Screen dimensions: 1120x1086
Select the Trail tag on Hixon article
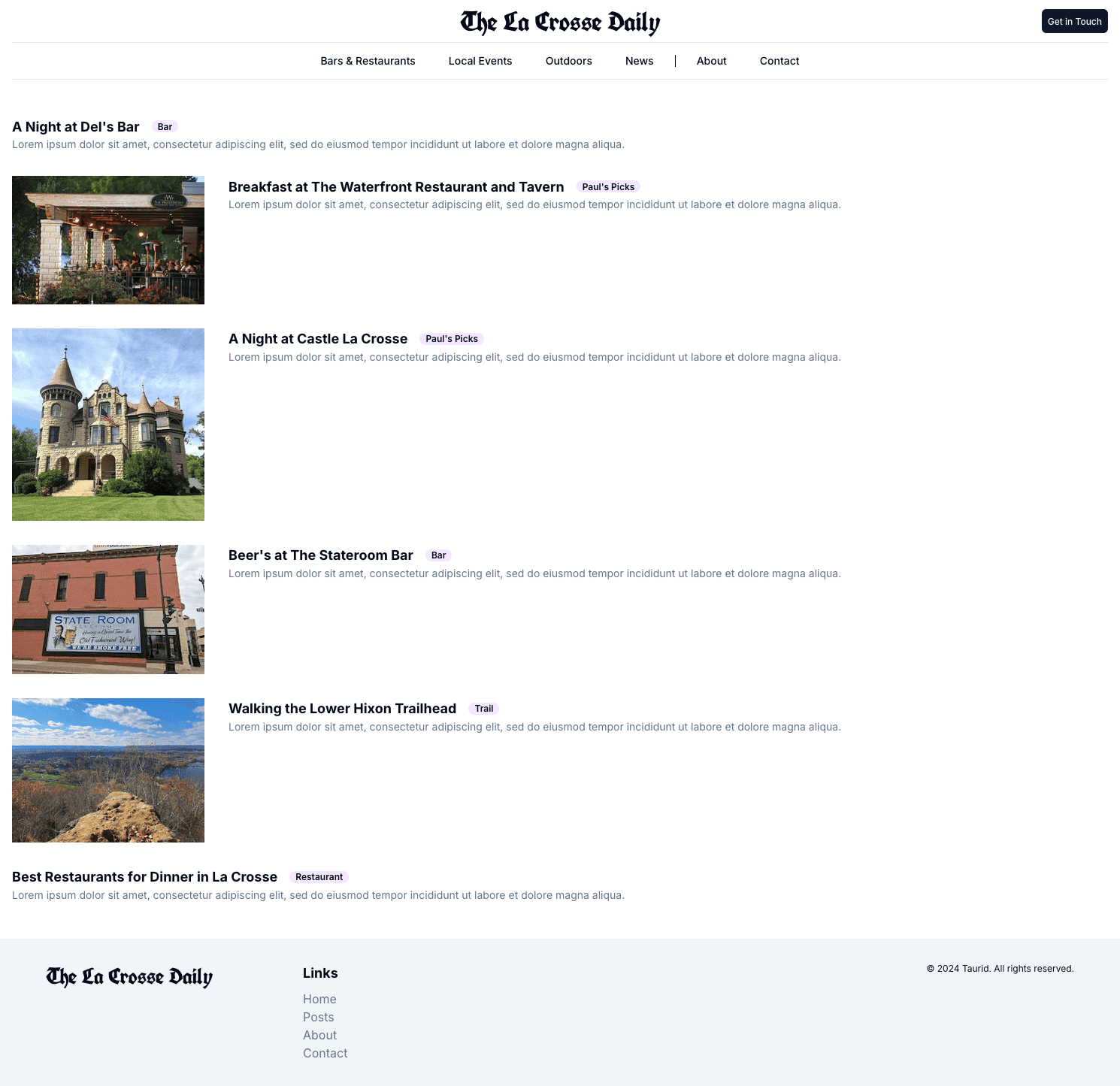483,709
